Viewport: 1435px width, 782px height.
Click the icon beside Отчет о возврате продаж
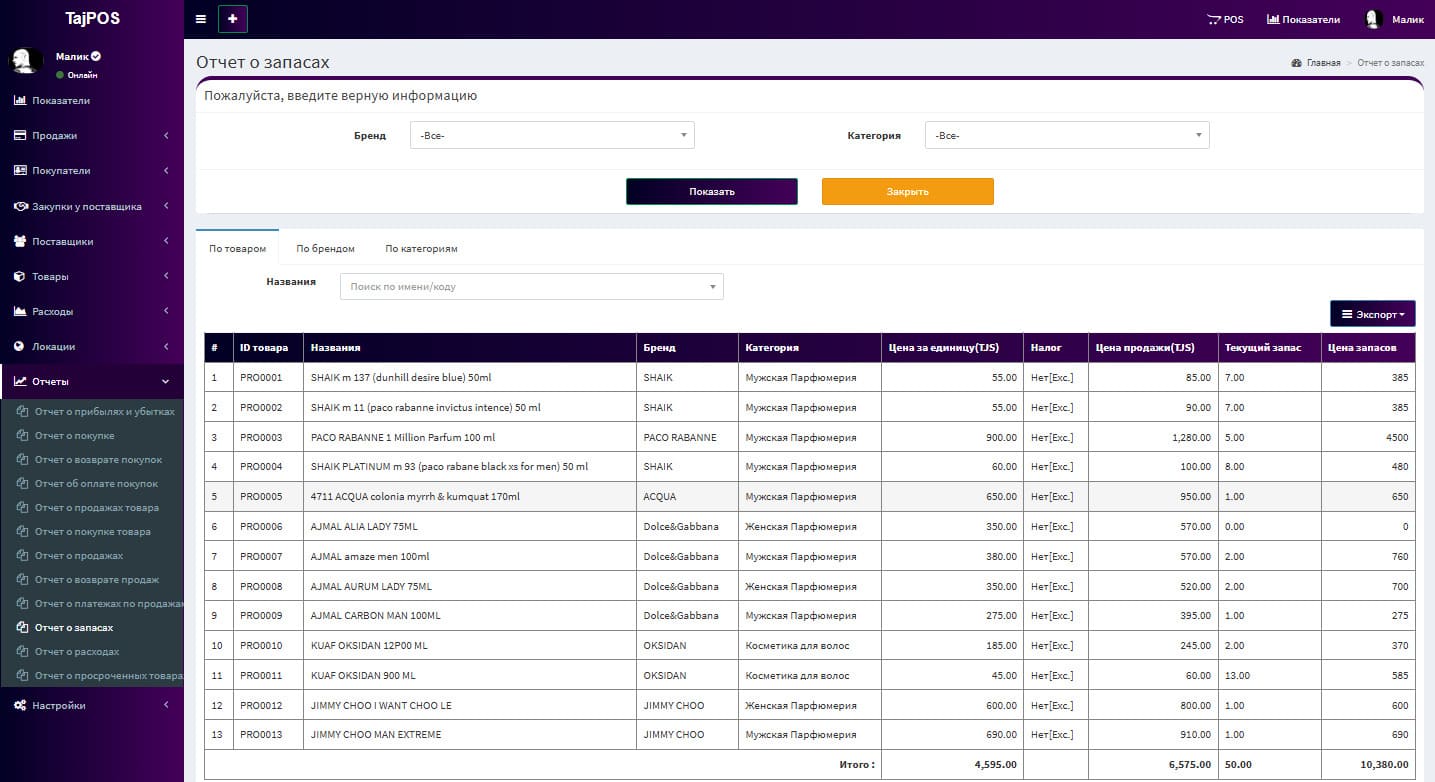[x=22, y=579]
